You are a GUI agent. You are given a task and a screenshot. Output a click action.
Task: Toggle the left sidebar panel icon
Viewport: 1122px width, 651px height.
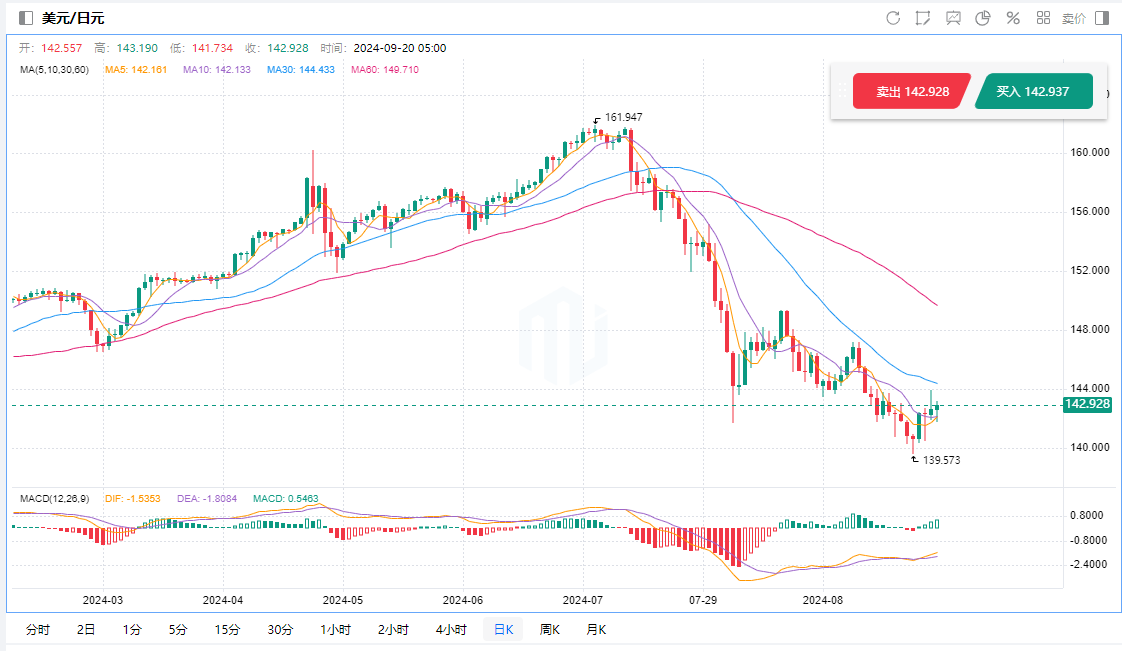[x=26, y=18]
